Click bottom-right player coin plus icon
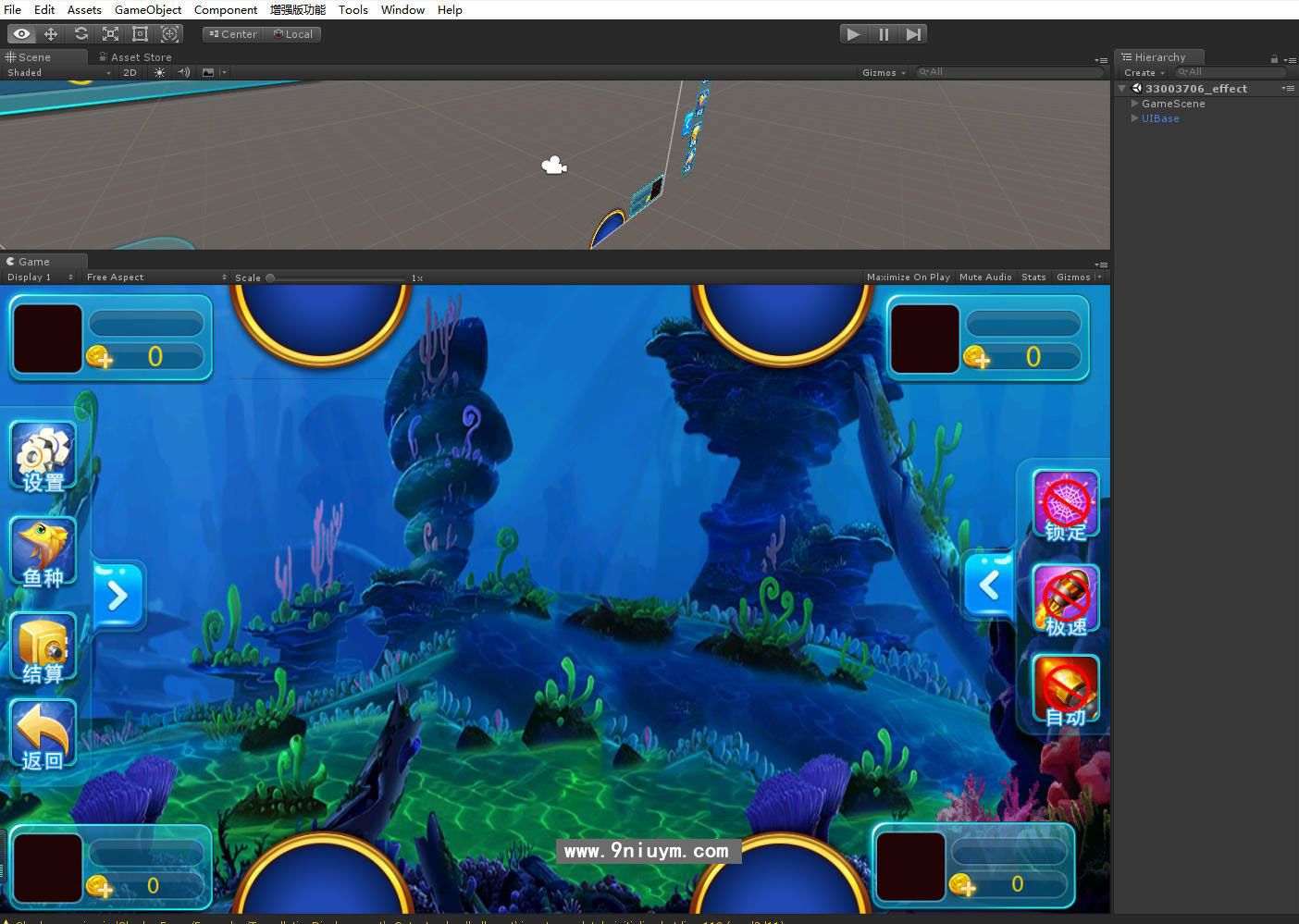Viewport: 1299px width, 924px height. [x=962, y=885]
